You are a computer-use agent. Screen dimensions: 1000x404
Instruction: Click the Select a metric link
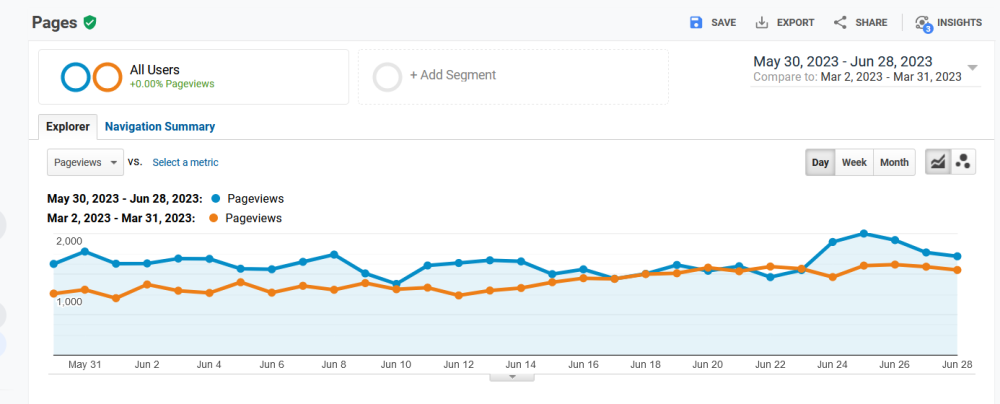[185, 162]
